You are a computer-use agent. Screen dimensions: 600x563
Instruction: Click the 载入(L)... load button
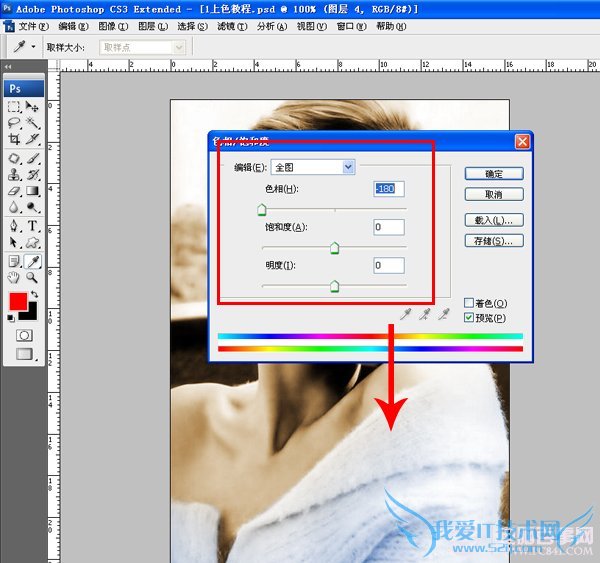[494, 220]
